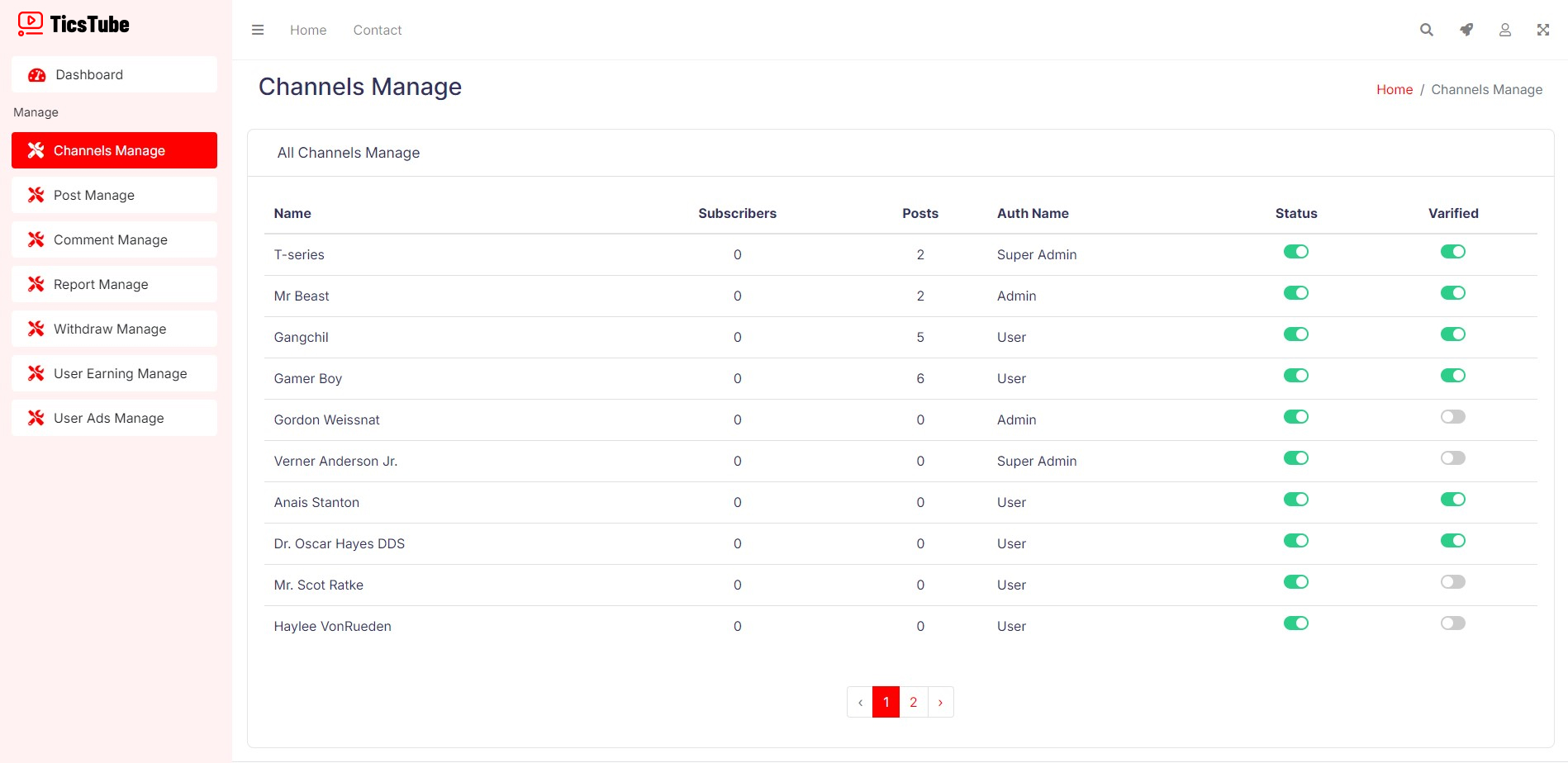Image resolution: width=1568 pixels, height=763 pixels.
Task: Open the user profile icon
Action: [1504, 30]
